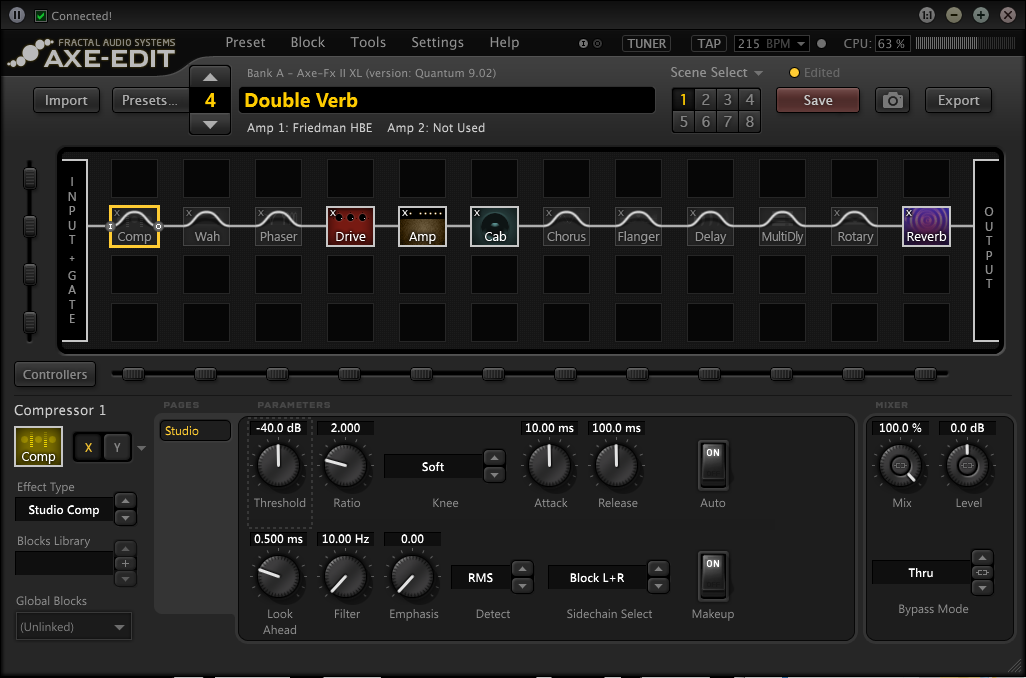This screenshot has width=1026, height=678.
Task: Select the Chorus block in the grid
Action: pos(567,226)
